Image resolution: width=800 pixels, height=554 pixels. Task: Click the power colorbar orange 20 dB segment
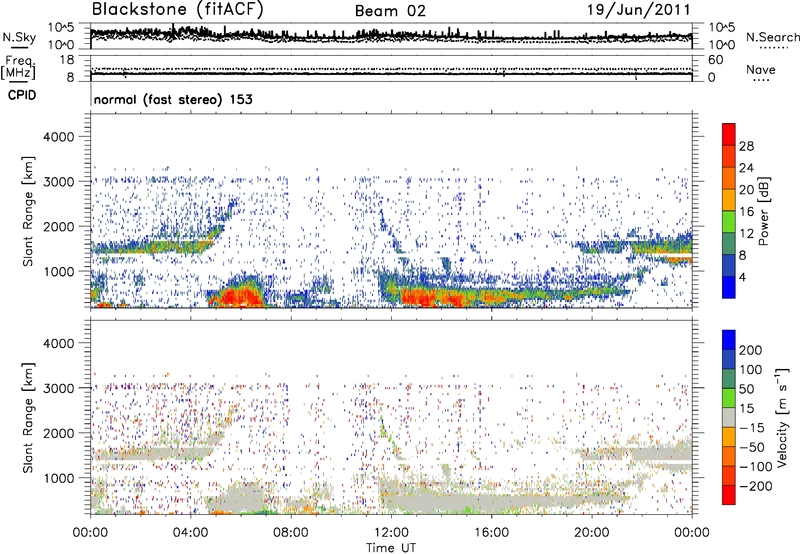click(729, 179)
